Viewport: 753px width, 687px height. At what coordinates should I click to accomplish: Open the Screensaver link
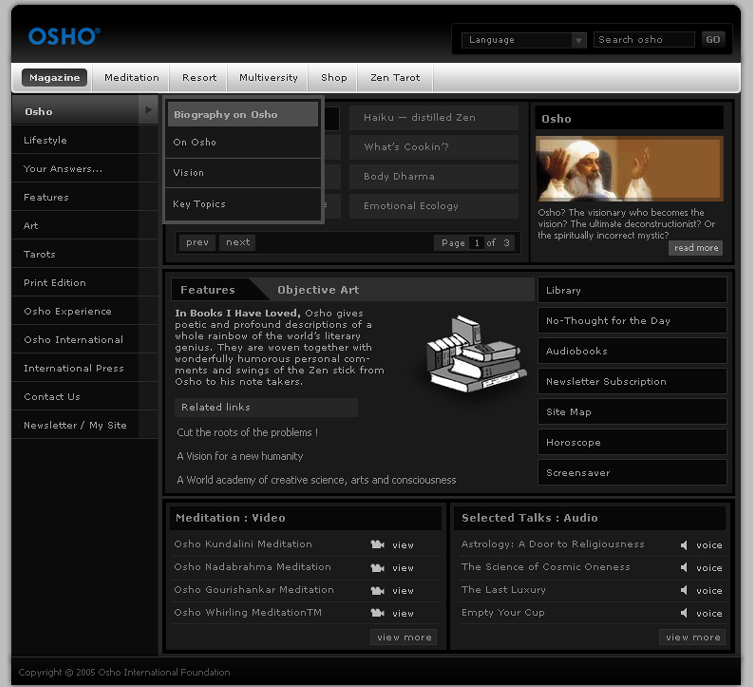(632, 473)
